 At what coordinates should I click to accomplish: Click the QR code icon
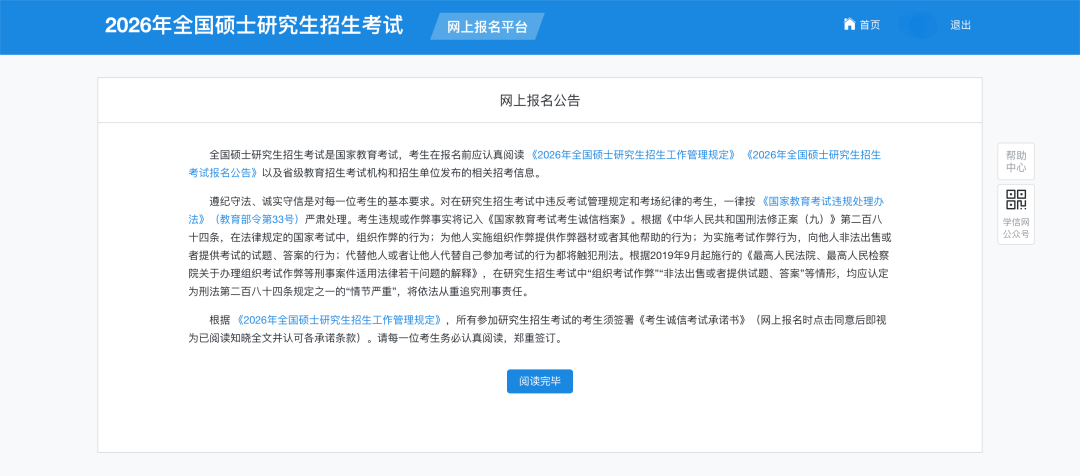click(x=1016, y=200)
